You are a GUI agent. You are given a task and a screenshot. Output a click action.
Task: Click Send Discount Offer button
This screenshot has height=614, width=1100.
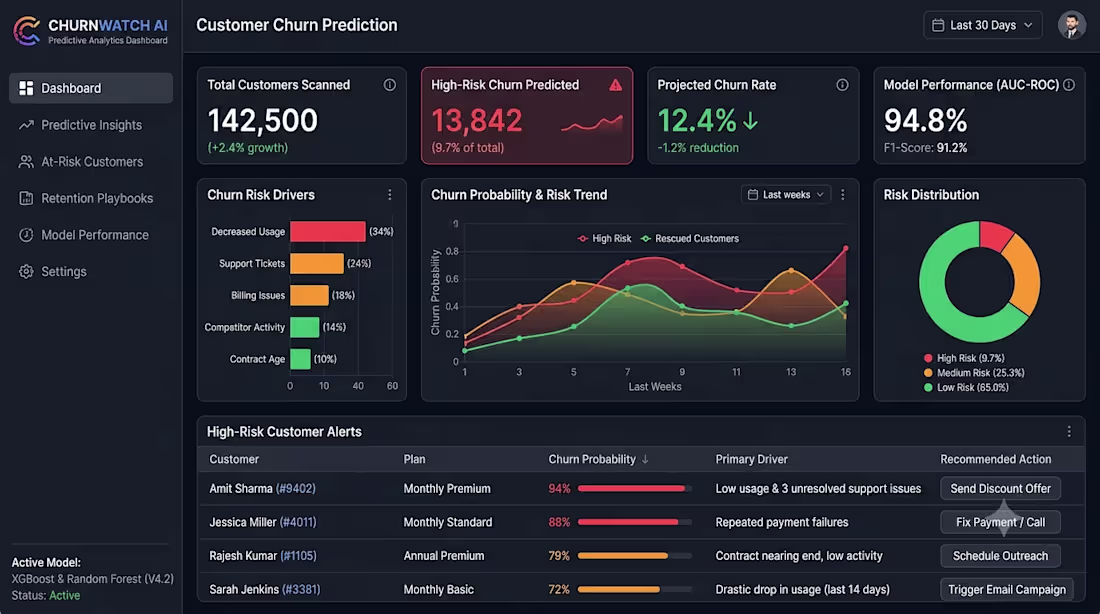click(x=1000, y=488)
